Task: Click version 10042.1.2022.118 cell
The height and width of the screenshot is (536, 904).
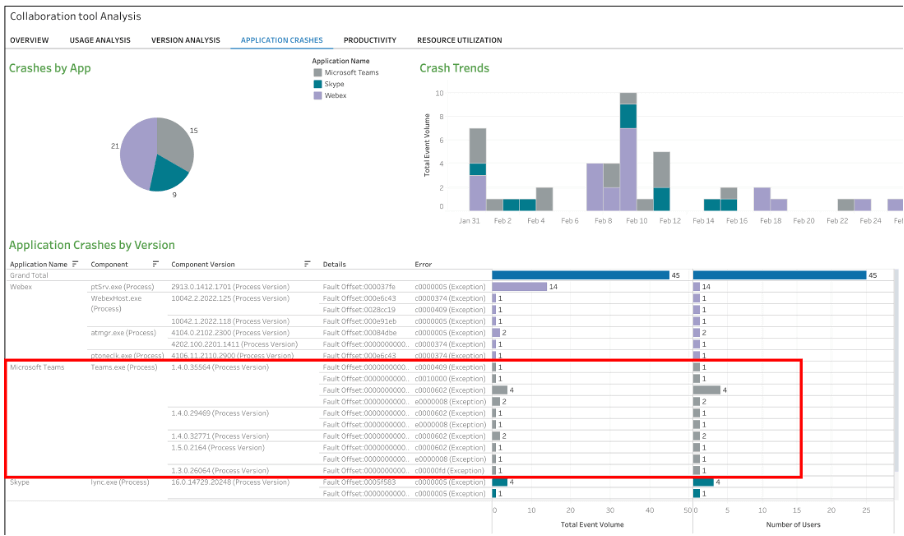Action: [x=231, y=321]
